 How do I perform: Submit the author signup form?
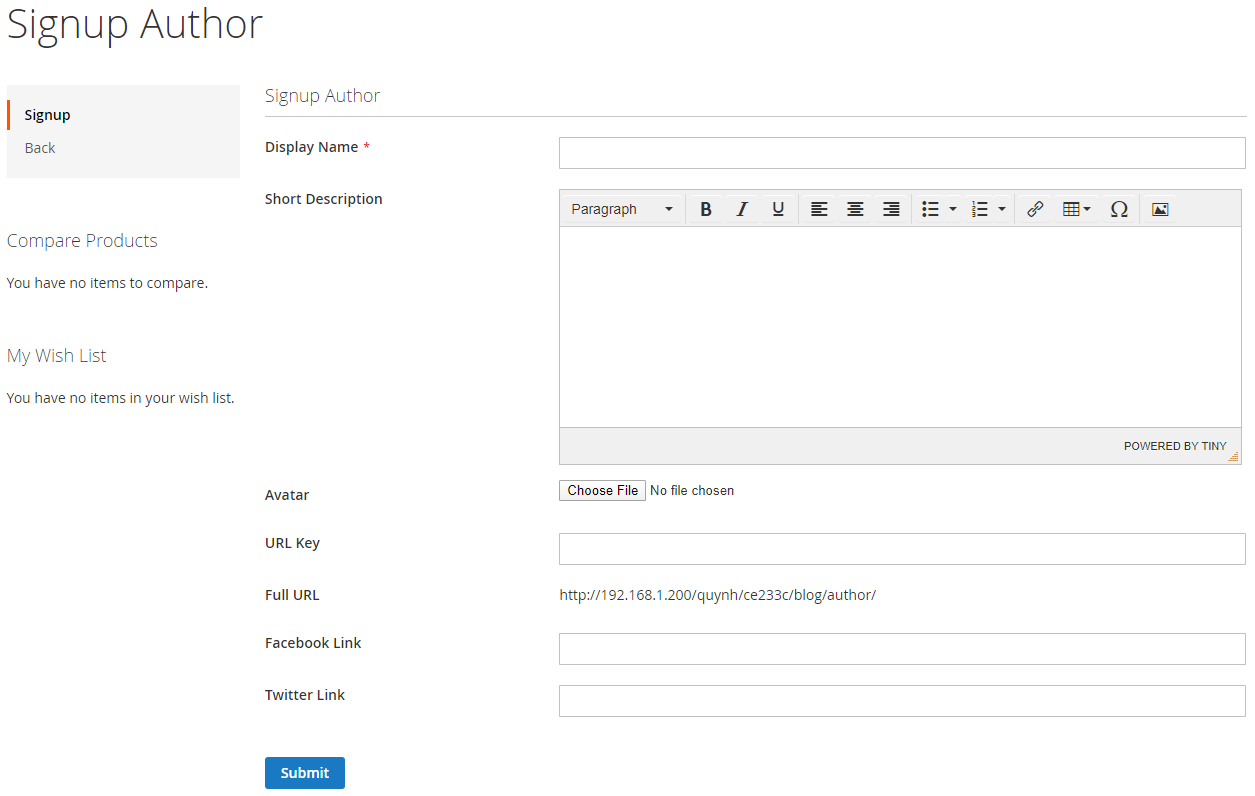305,773
